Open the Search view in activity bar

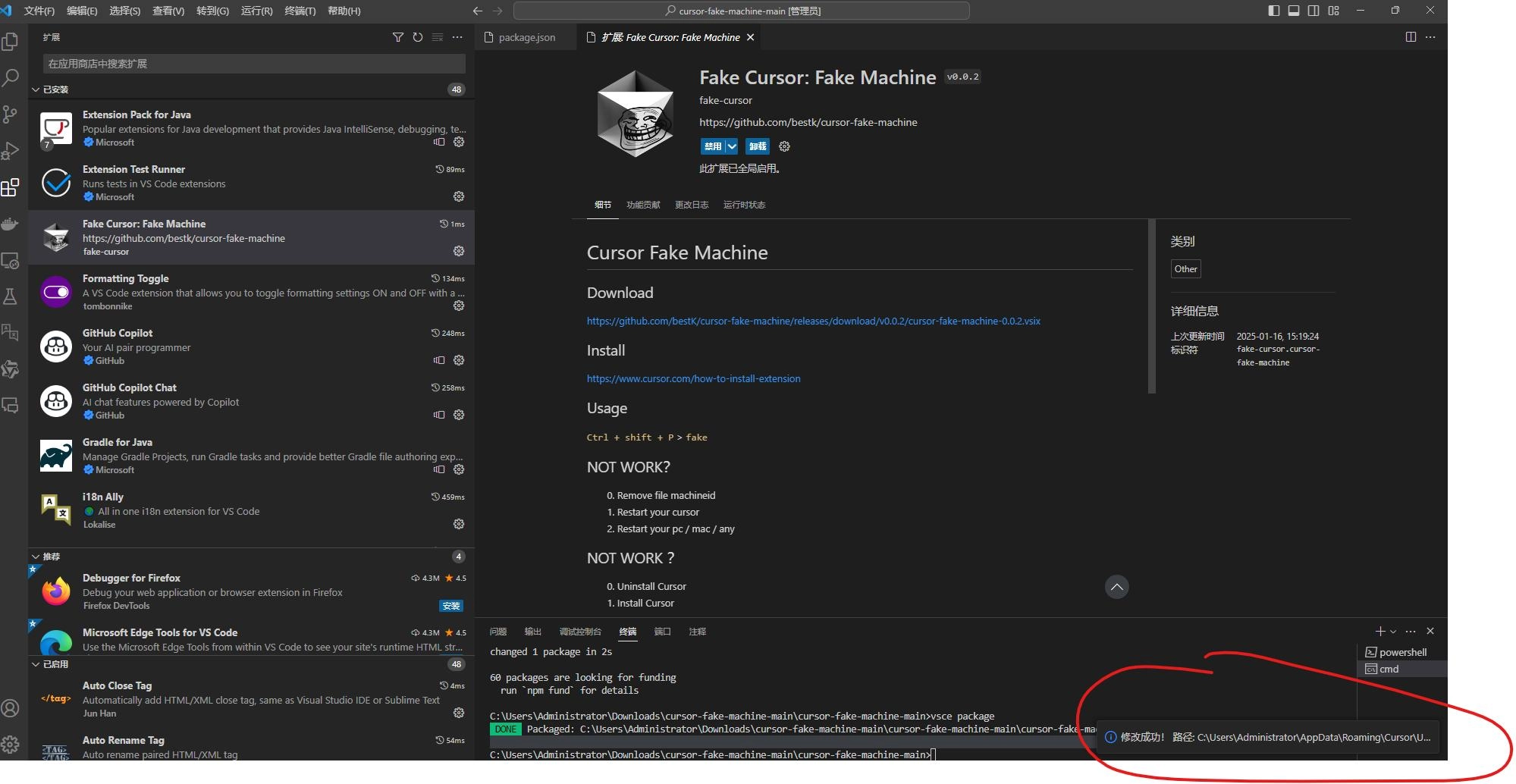click(x=11, y=77)
